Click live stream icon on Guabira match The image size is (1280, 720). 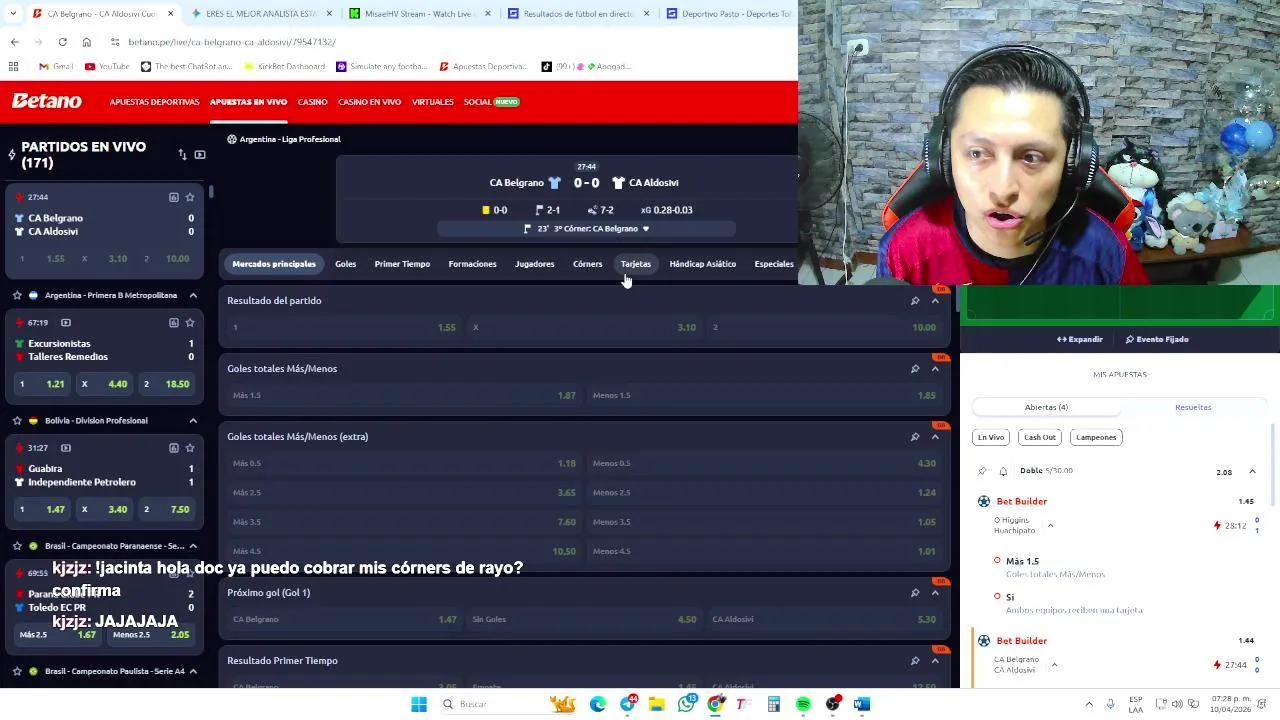pyautogui.click(x=66, y=447)
